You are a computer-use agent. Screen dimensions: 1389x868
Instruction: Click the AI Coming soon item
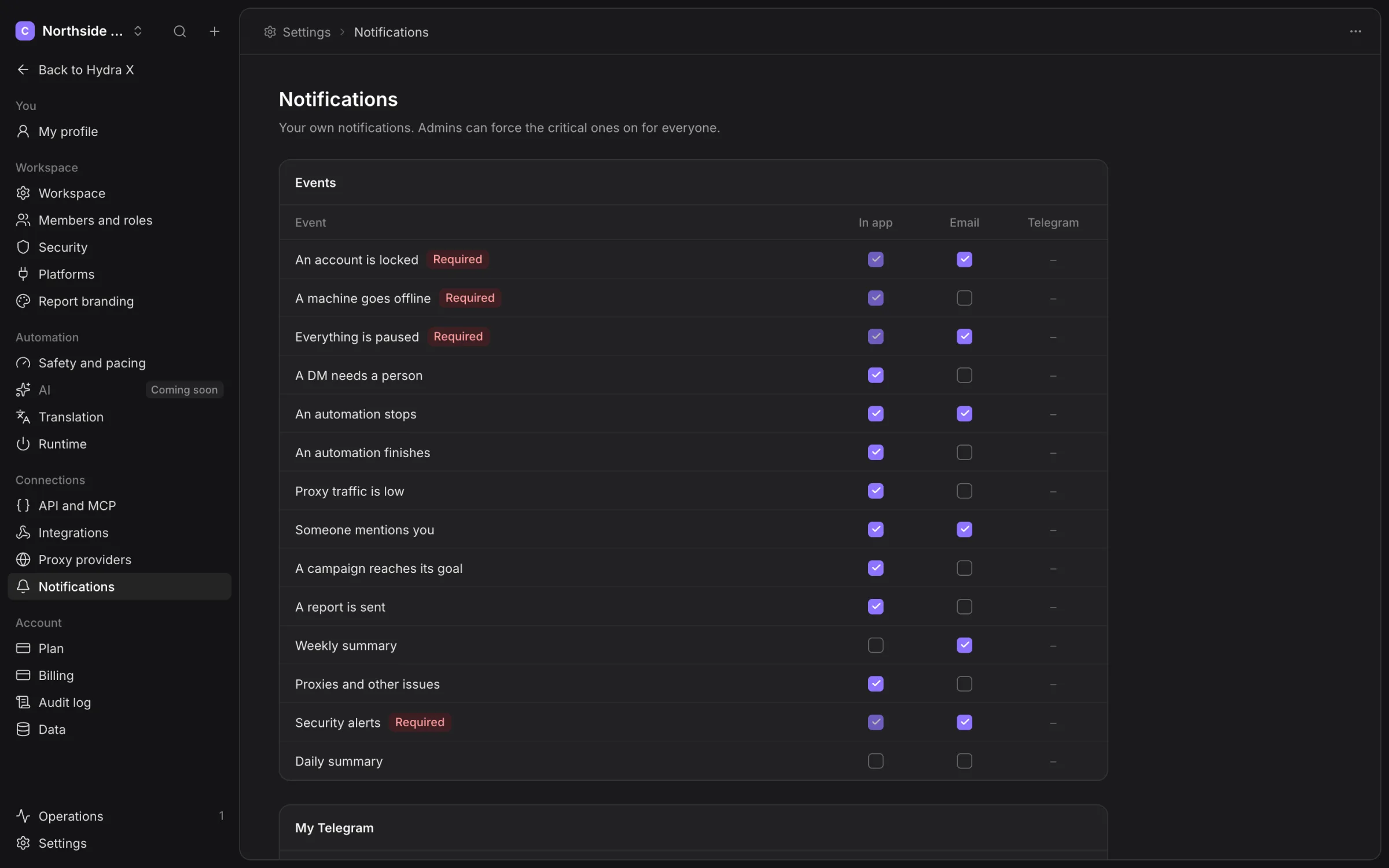point(120,390)
